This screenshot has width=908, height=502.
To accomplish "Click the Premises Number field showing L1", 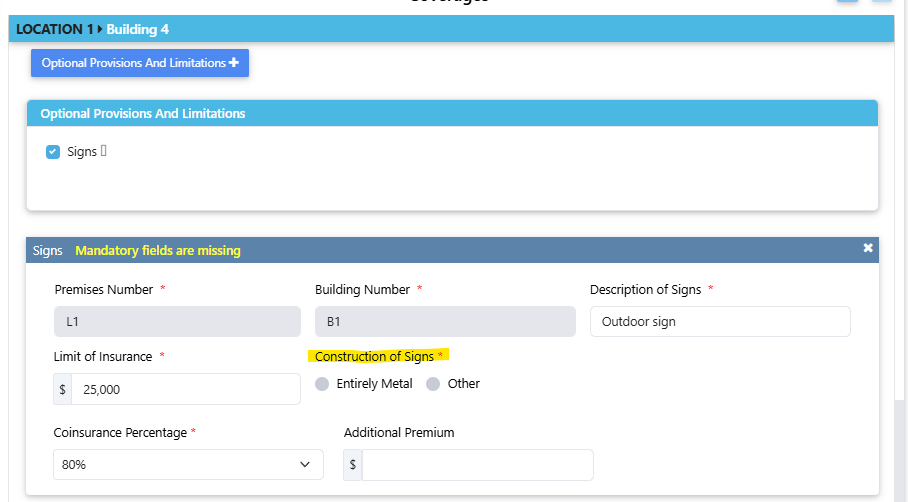I will (x=177, y=322).
